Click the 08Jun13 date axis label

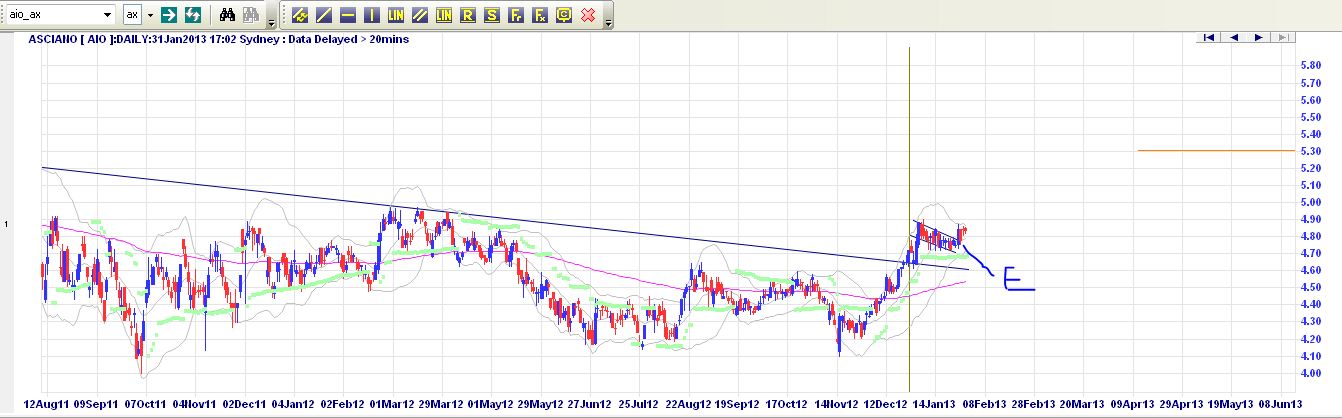point(1280,406)
